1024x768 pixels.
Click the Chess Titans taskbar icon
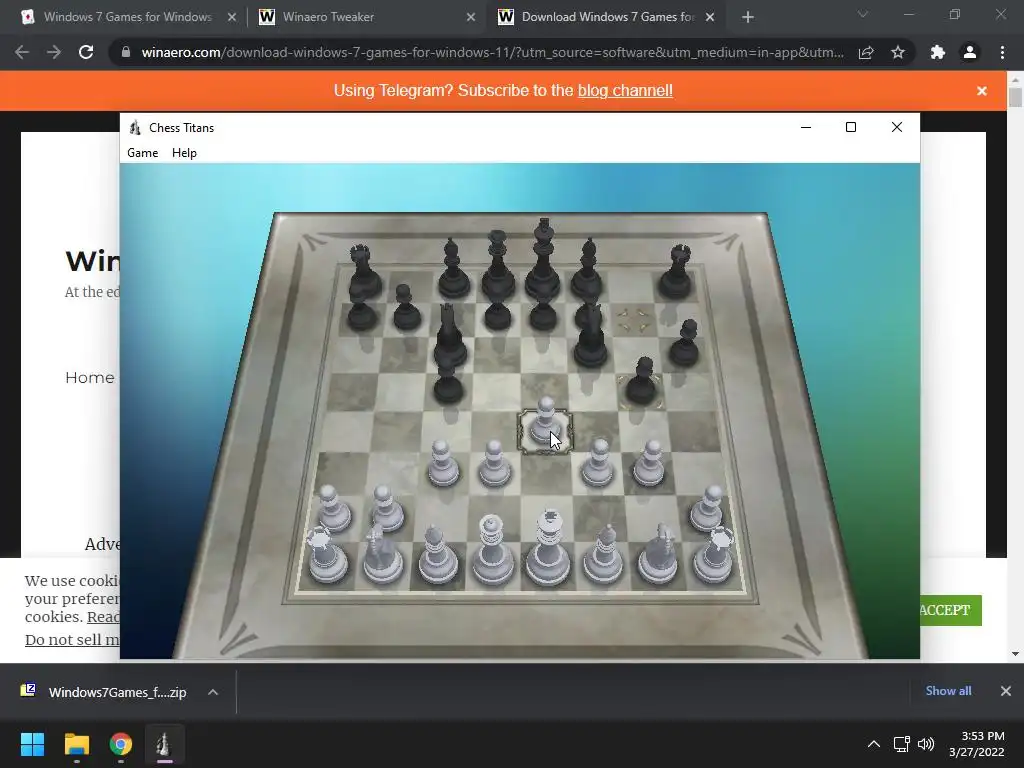(x=165, y=744)
